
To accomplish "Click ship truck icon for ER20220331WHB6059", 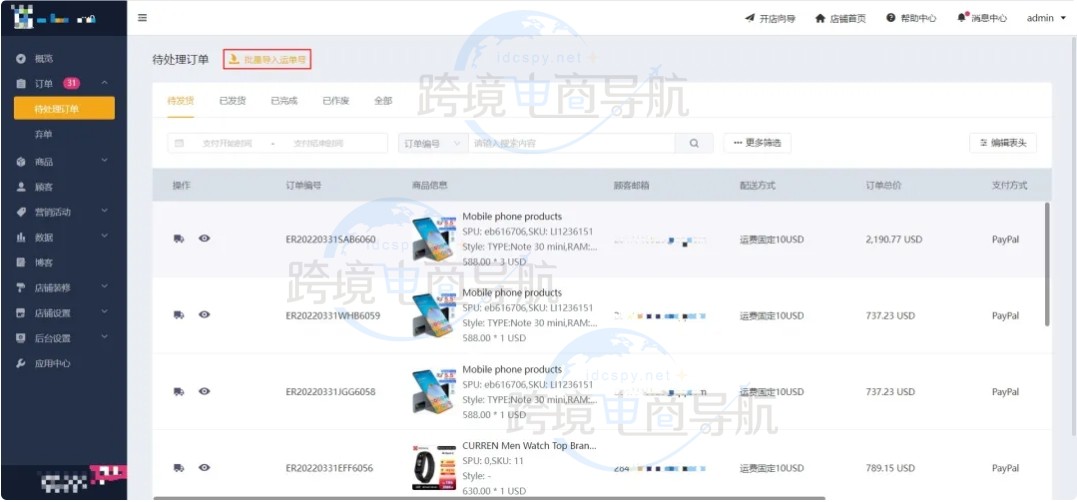I will (179, 315).
